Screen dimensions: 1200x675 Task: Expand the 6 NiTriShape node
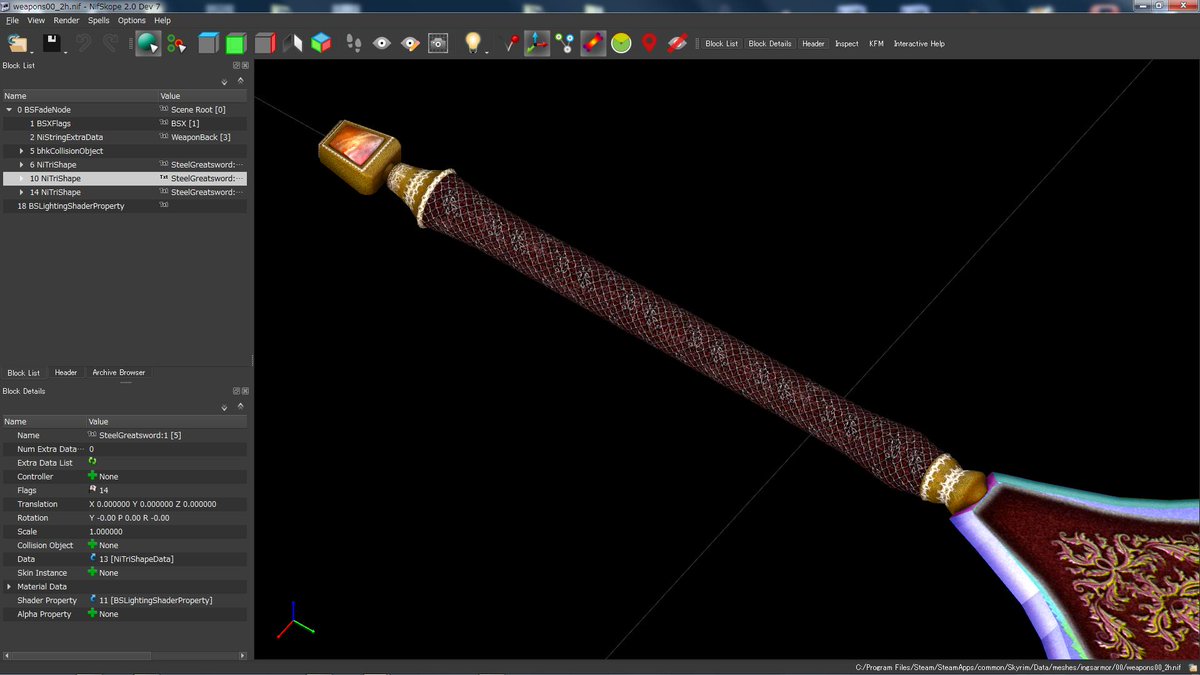21,164
